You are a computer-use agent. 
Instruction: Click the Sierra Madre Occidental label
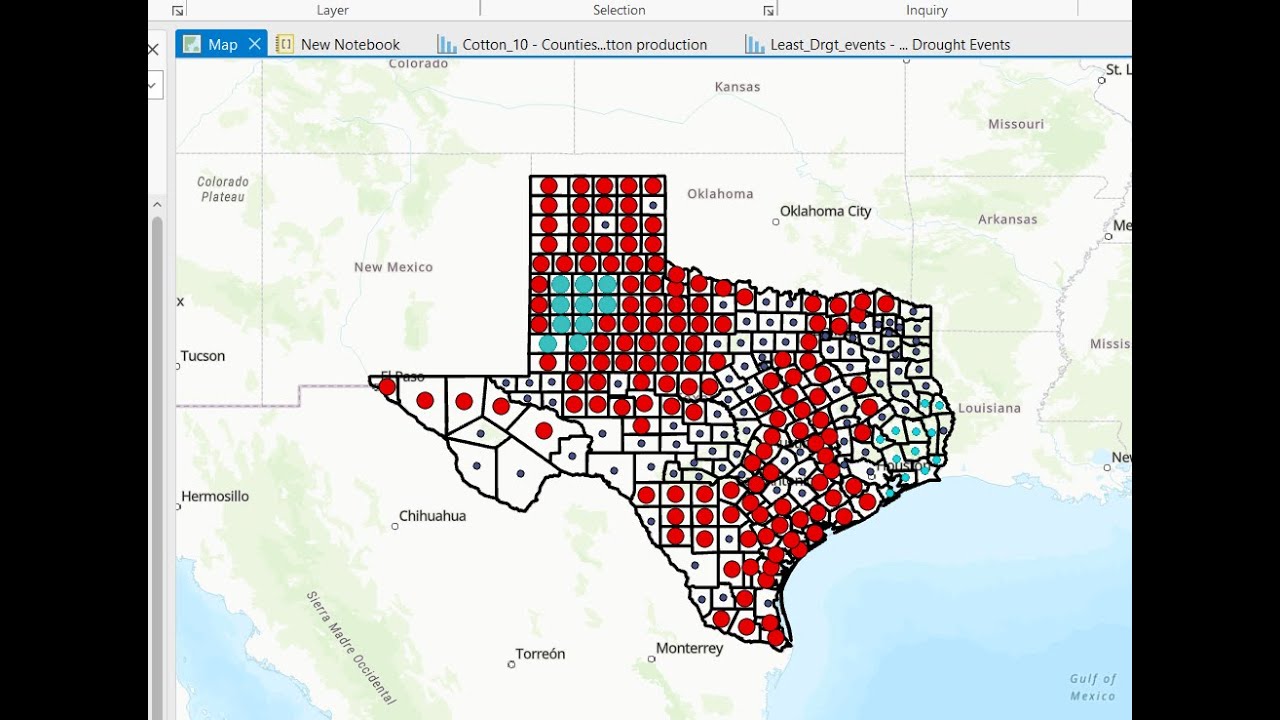click(351, 648)
